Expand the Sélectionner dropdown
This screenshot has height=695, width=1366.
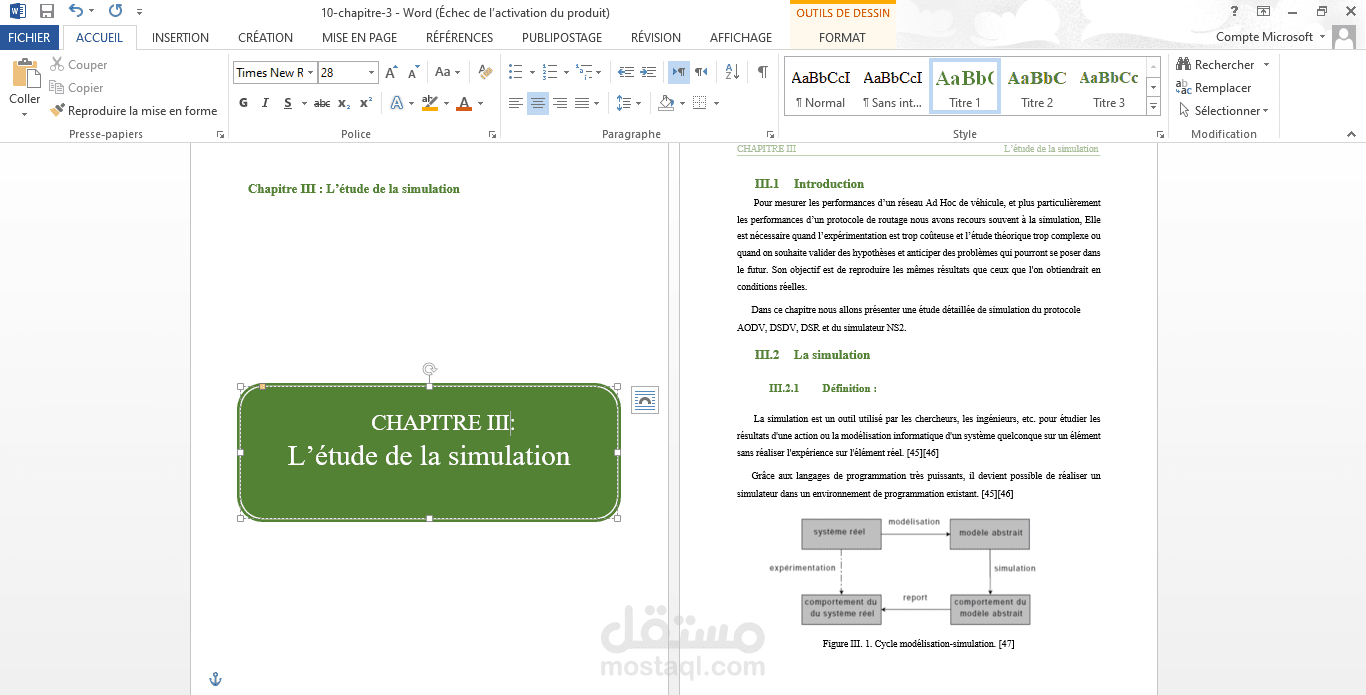point(1224,111)
